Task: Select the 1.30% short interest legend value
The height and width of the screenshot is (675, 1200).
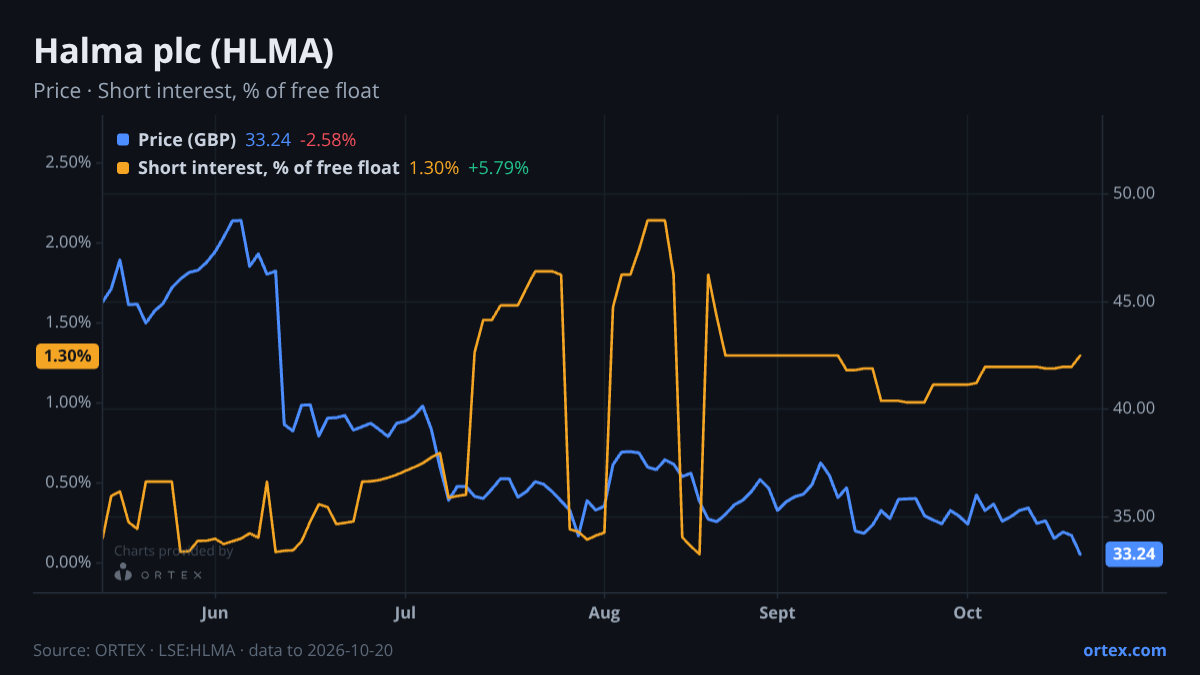Action: click(x=434, y=168)
